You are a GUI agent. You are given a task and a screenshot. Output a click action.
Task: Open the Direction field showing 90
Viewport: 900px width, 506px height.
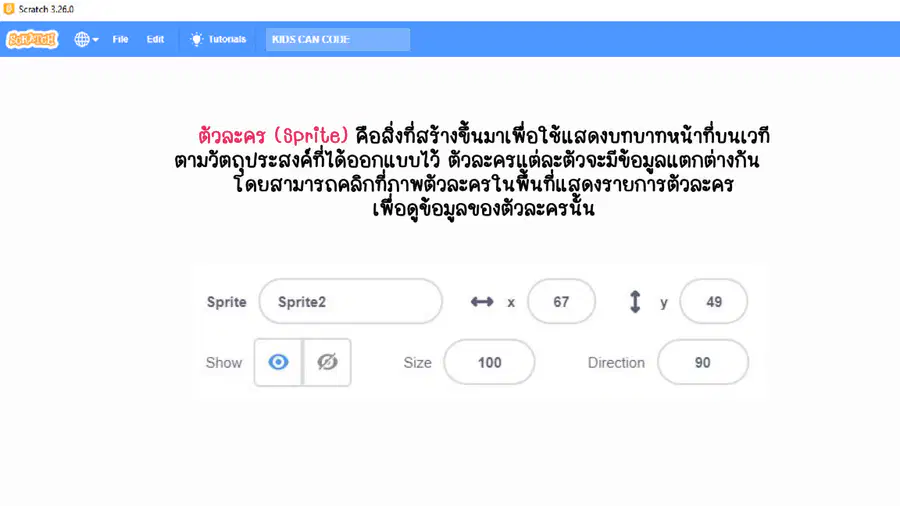(703, 362)
